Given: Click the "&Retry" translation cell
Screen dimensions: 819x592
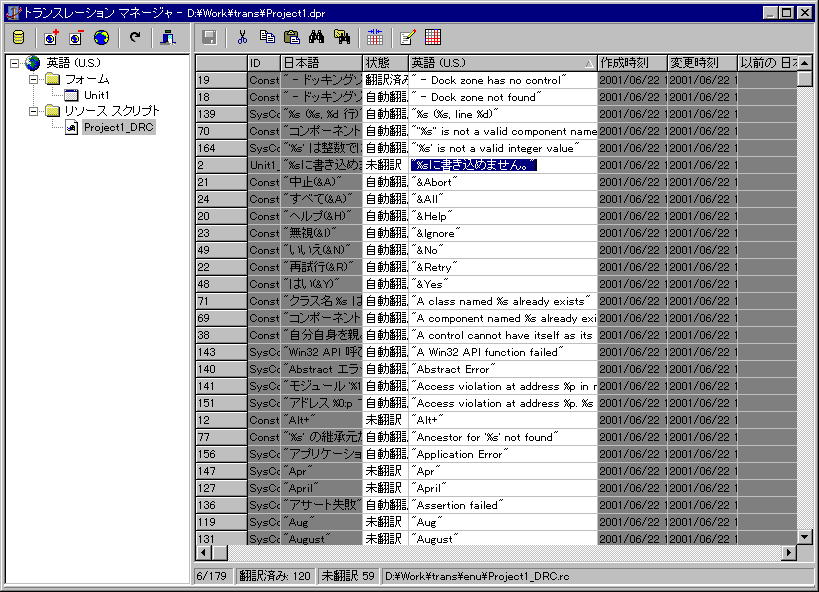Looking at the screenshot, I should 503,268.
